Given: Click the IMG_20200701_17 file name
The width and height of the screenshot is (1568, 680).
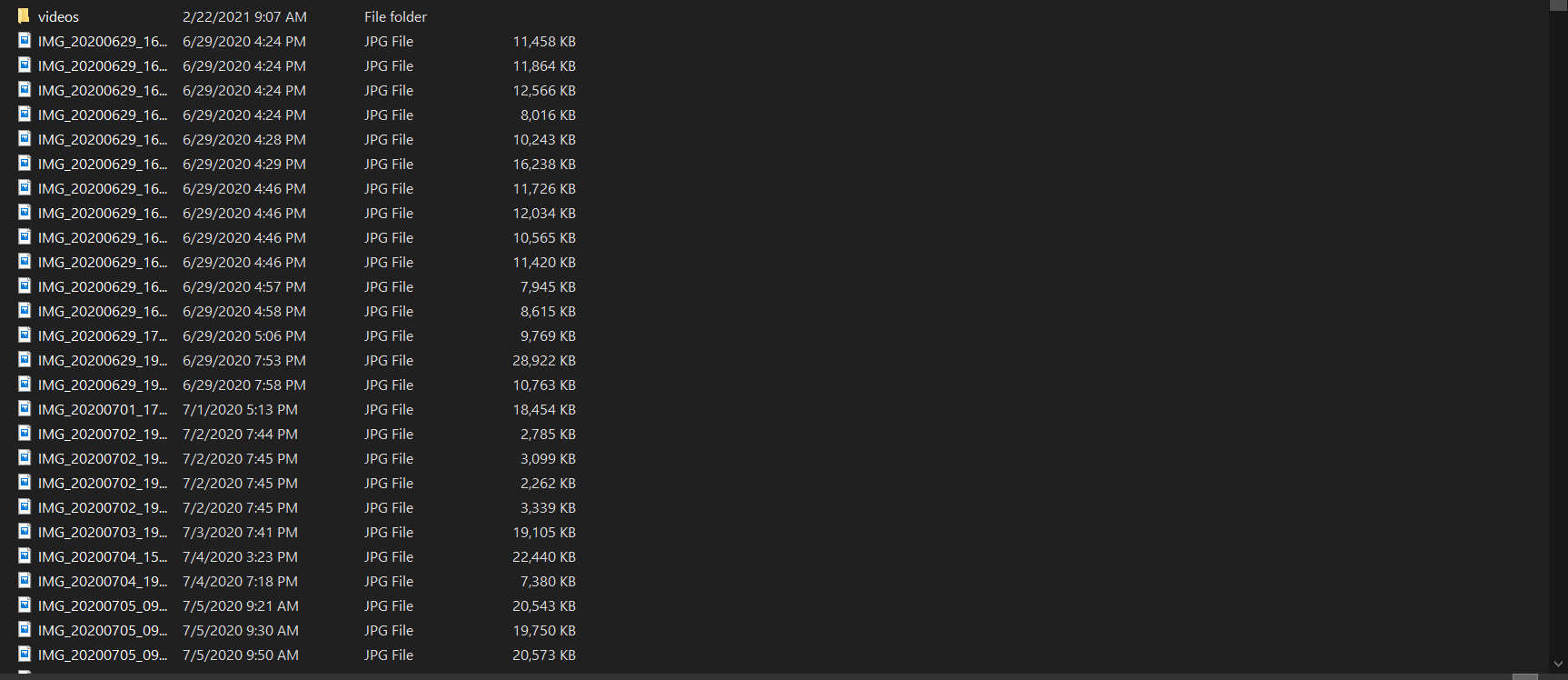Looking at the screenshot, I should pyautogui.click(x=103, y=410).
